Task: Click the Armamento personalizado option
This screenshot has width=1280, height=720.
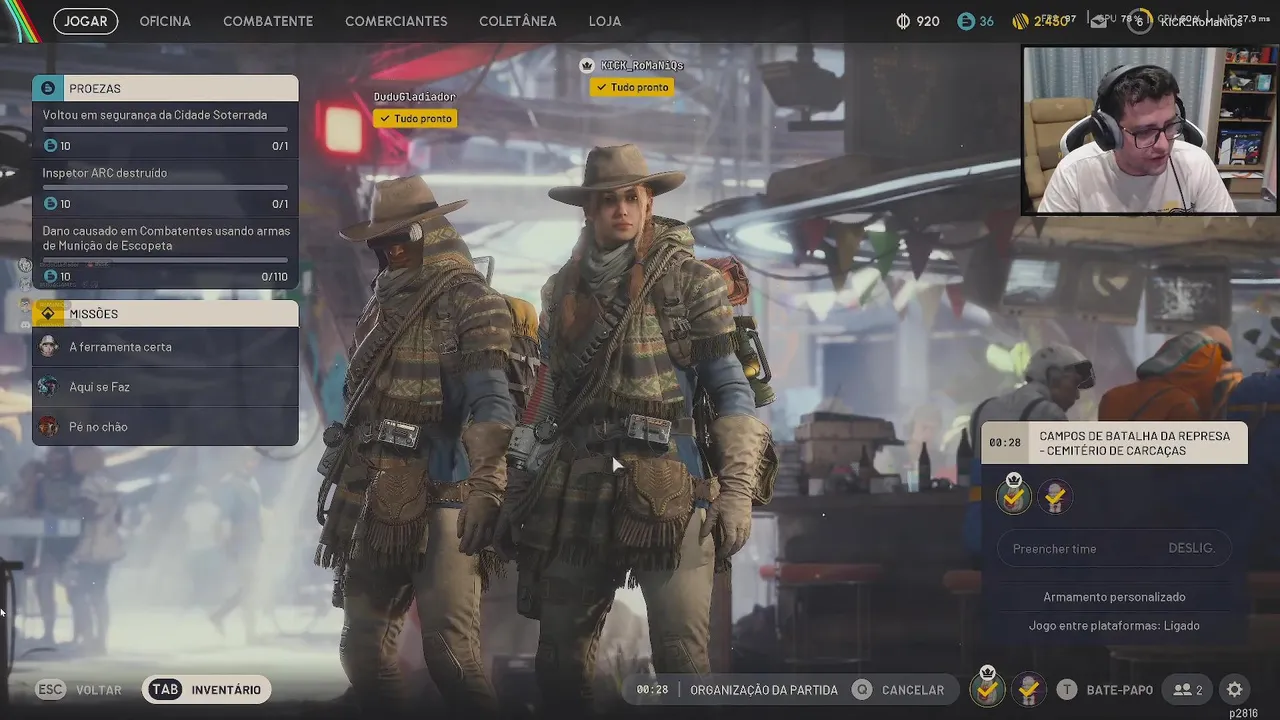Action: pos(1114,597)
